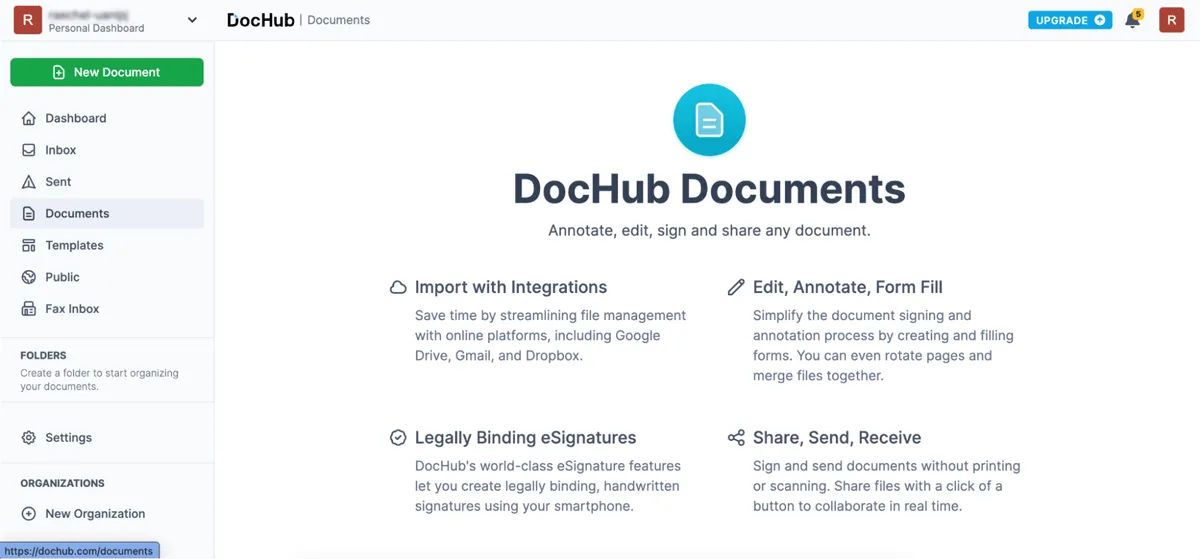Image resolution: width=1200 pixels, height=559 pixels.
Task: Open the Dashboard menu label
Action: pos(76,118)
